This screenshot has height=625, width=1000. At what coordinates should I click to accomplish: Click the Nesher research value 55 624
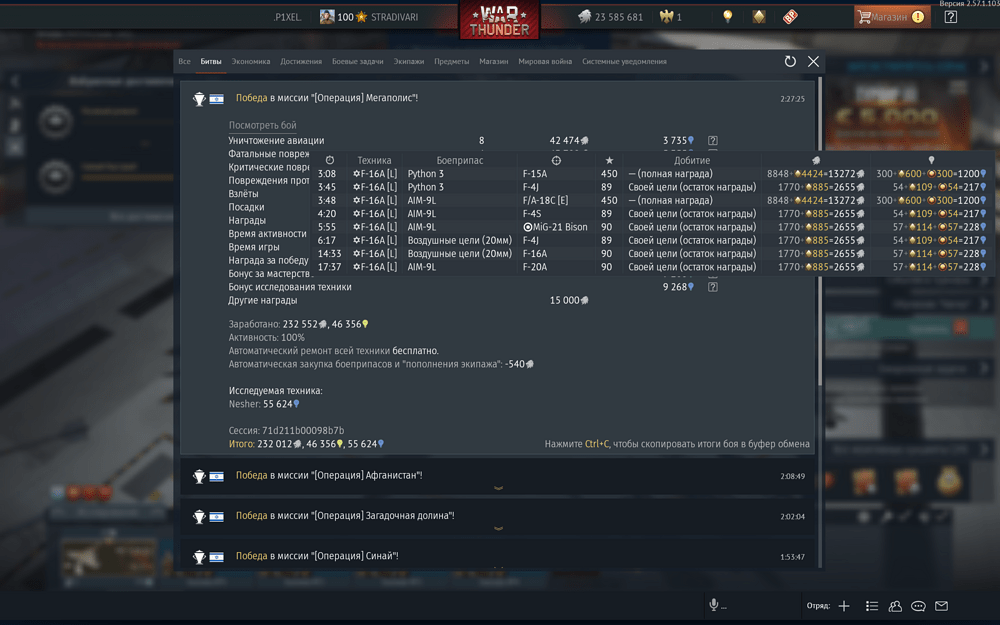[x=281, y=404]
